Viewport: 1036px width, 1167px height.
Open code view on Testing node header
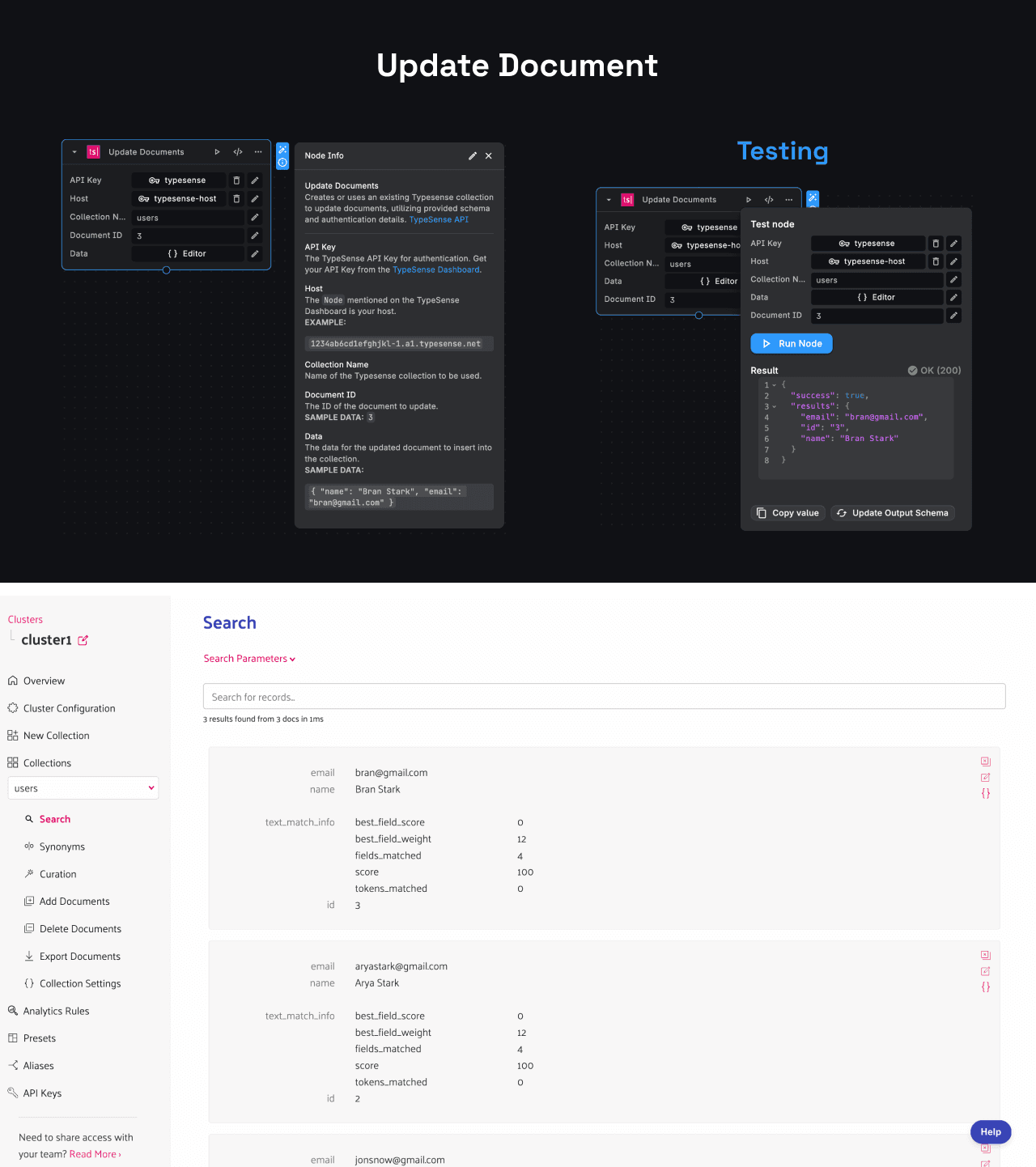coord(769,200)
